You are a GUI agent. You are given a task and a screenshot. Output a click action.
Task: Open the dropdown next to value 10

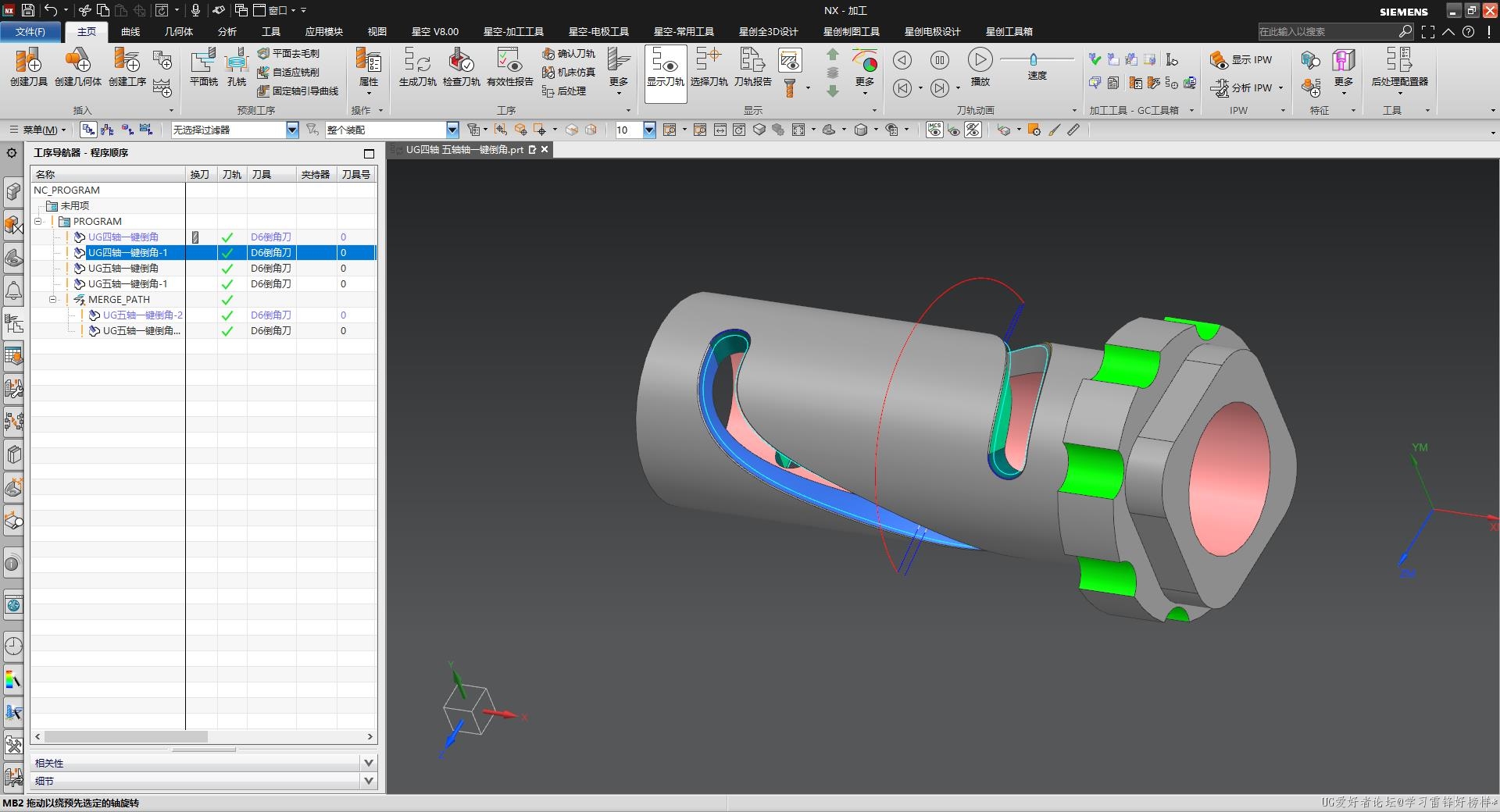[649, 130]
